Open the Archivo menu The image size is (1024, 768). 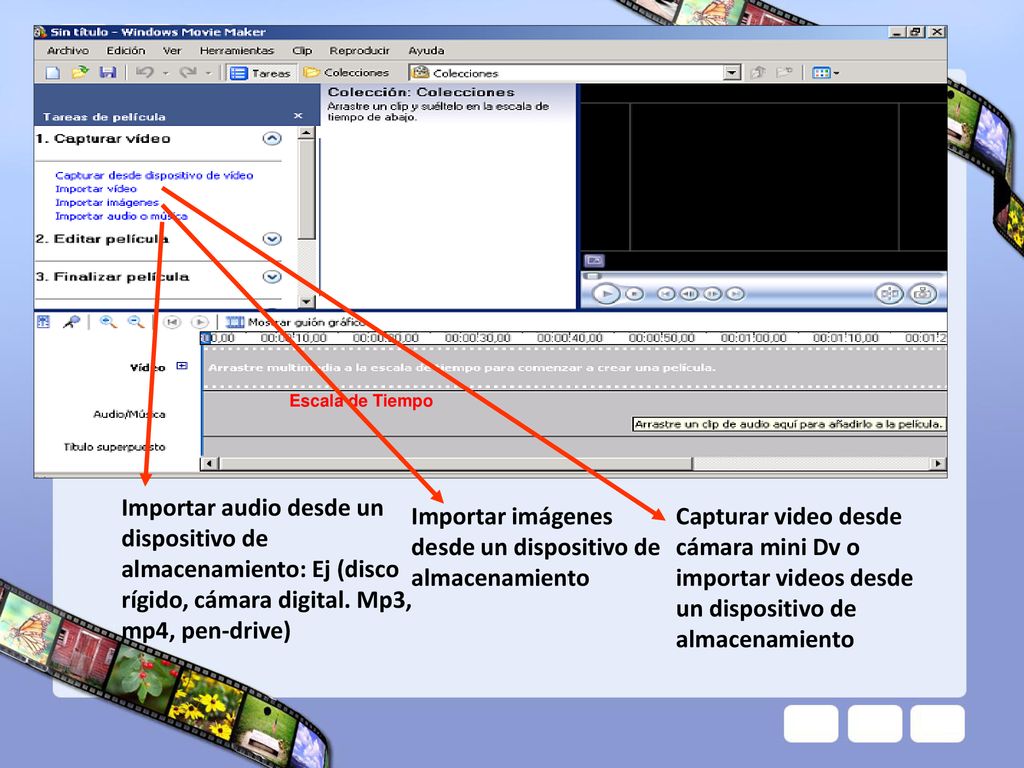pyautogui.click(x=68, y=50)
